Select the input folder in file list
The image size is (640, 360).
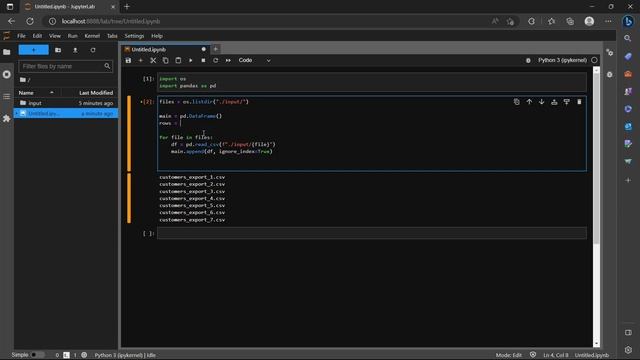[66, 103]
